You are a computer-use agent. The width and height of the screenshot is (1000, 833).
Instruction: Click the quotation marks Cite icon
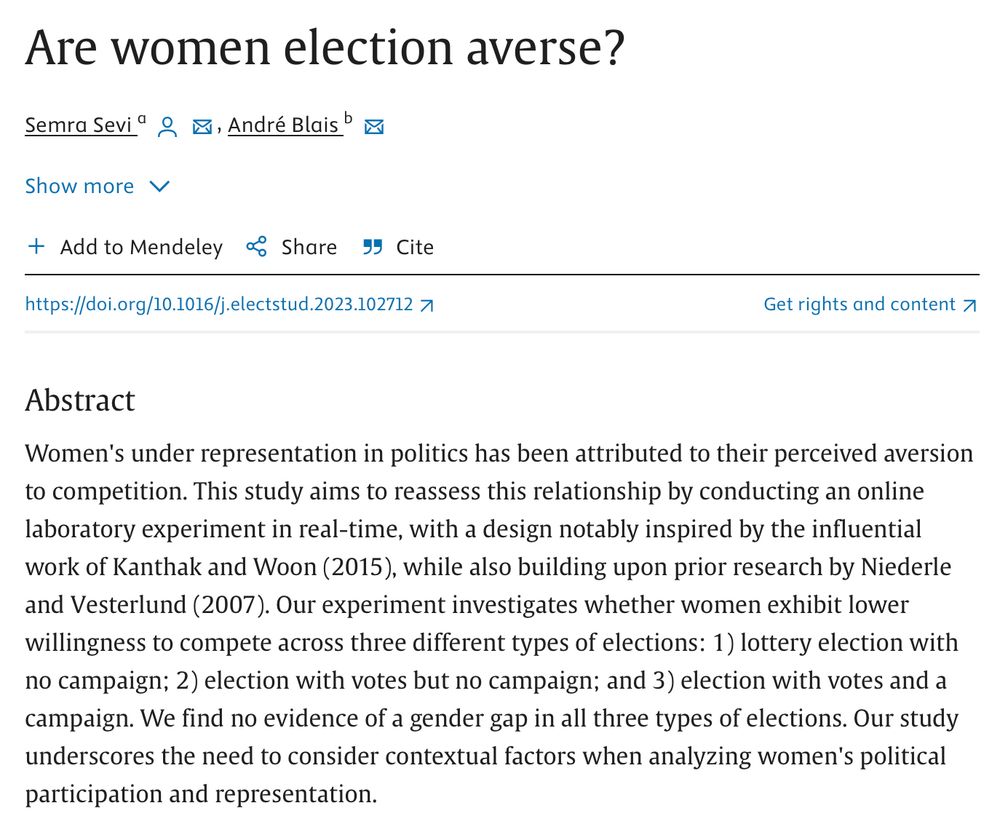(x=372, y=247)
